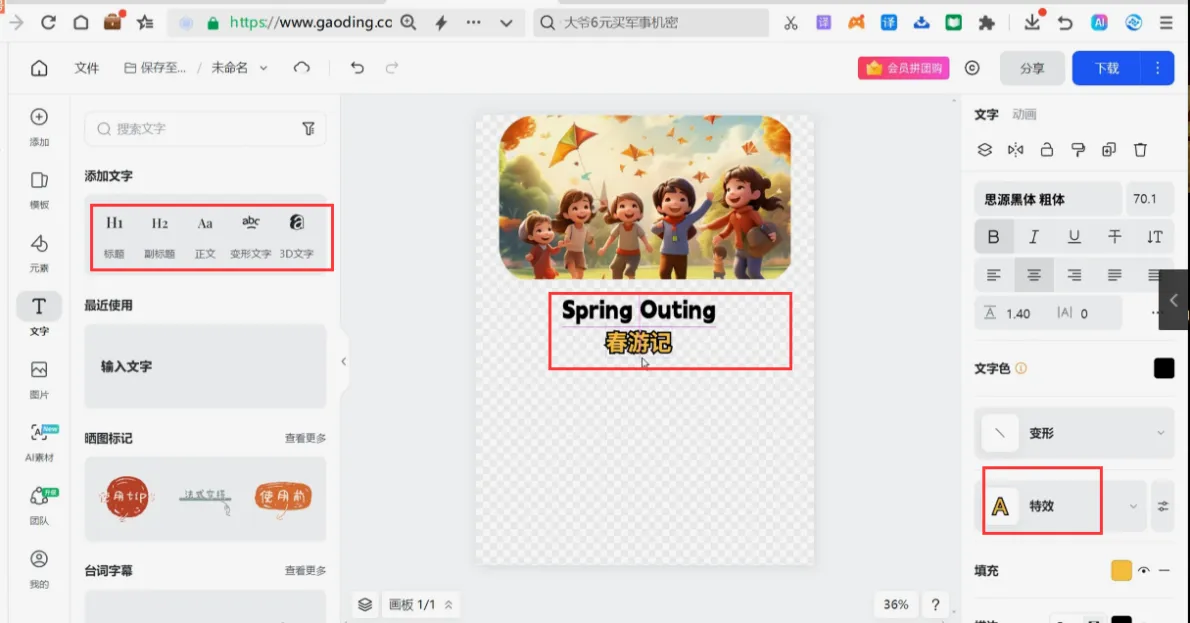1190x623 pixels.
Task: Toggle bold formatting button
Action: coord(993,237)
